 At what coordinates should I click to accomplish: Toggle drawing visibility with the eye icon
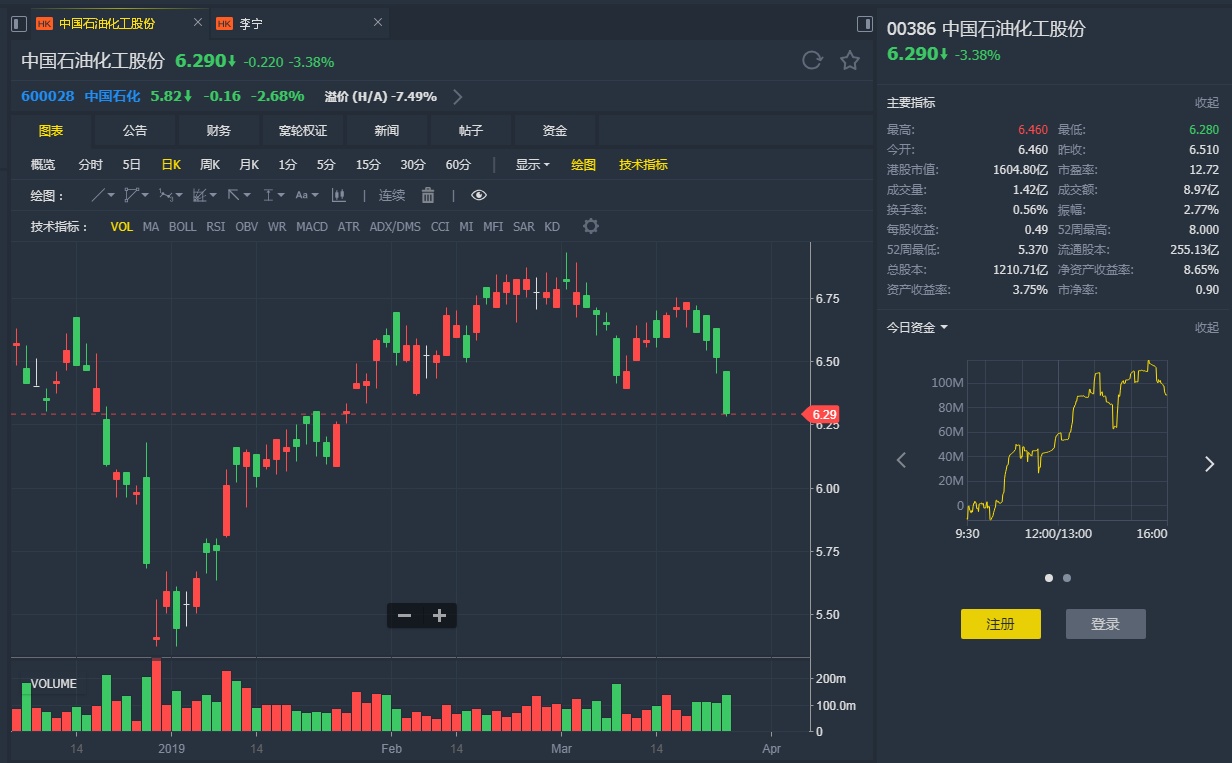[479, 195]
